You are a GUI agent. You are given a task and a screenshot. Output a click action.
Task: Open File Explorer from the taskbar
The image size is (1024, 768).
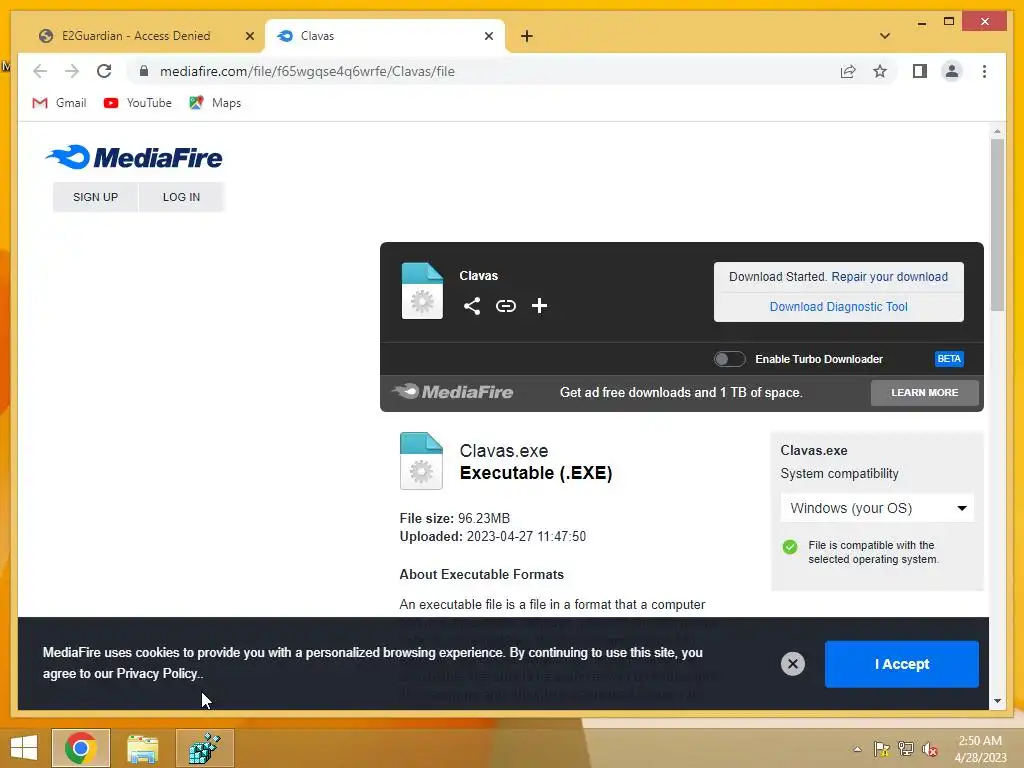pos(142,748)
